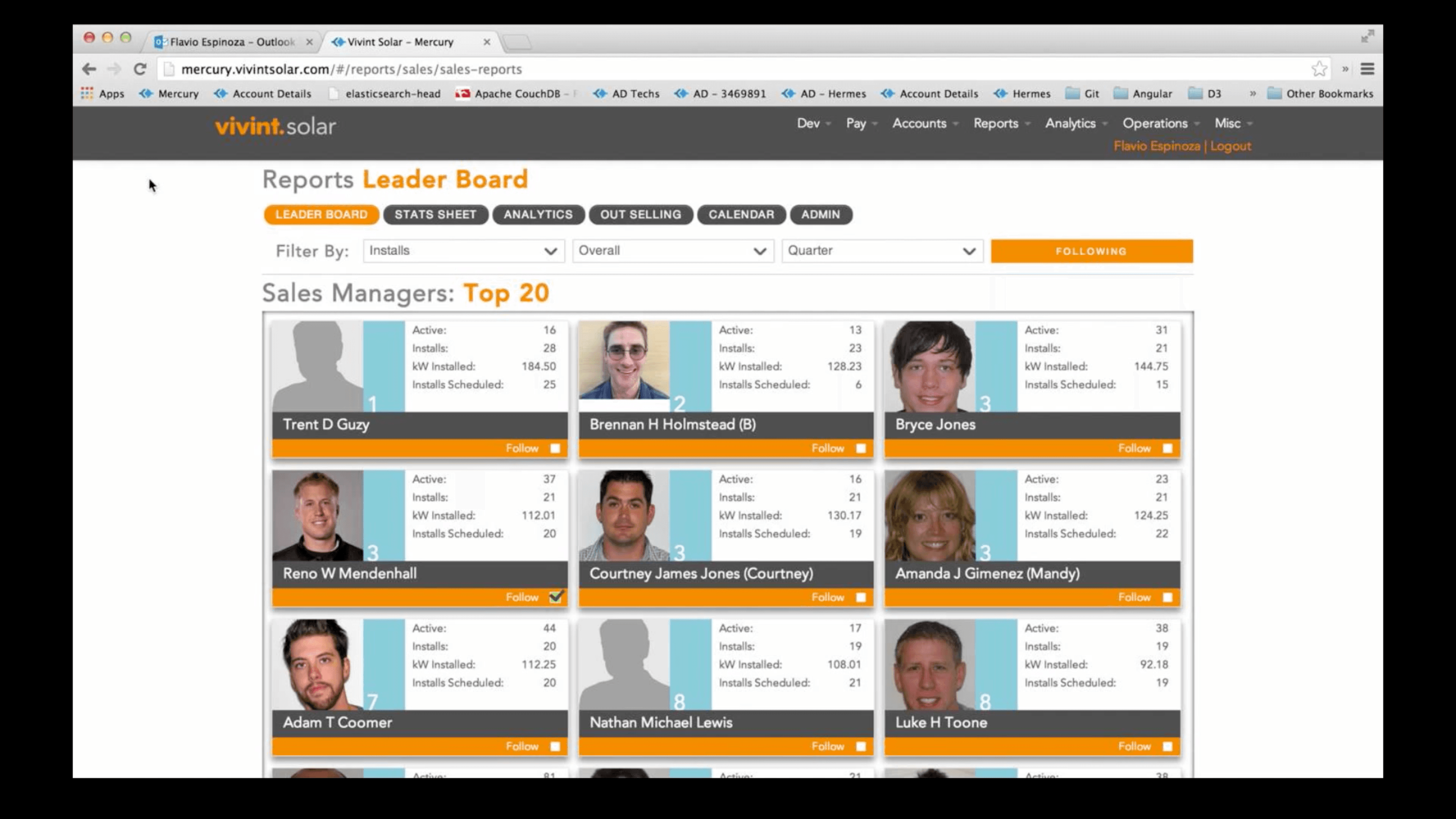This screenshot has height=819, width=1456.
Task: Open the Apps grid bookmark icon
Action: [x=87, y=93]
